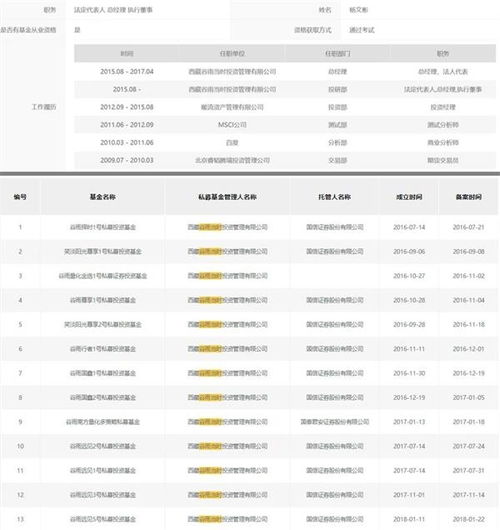Click 交易部 in the 2009.07 row
The image size is (500, 530).
(x=338, y=160)
